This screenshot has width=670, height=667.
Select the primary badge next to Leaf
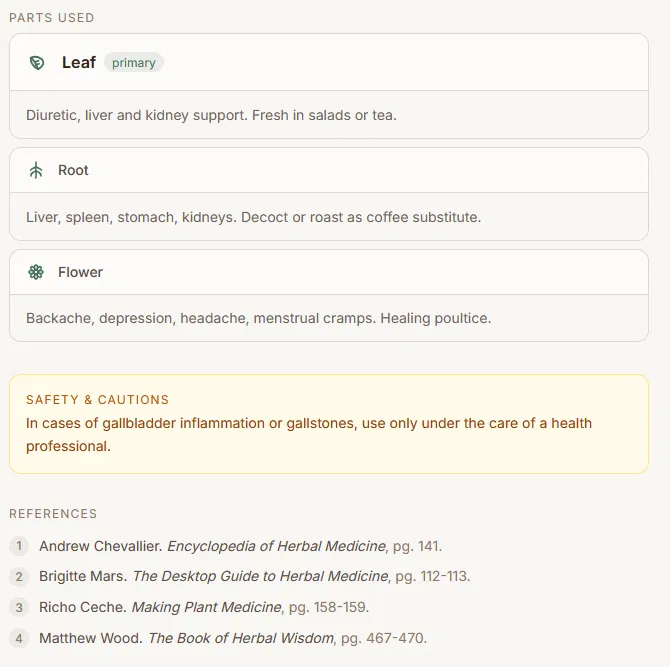pyautogui.click(x=134, y=63)
